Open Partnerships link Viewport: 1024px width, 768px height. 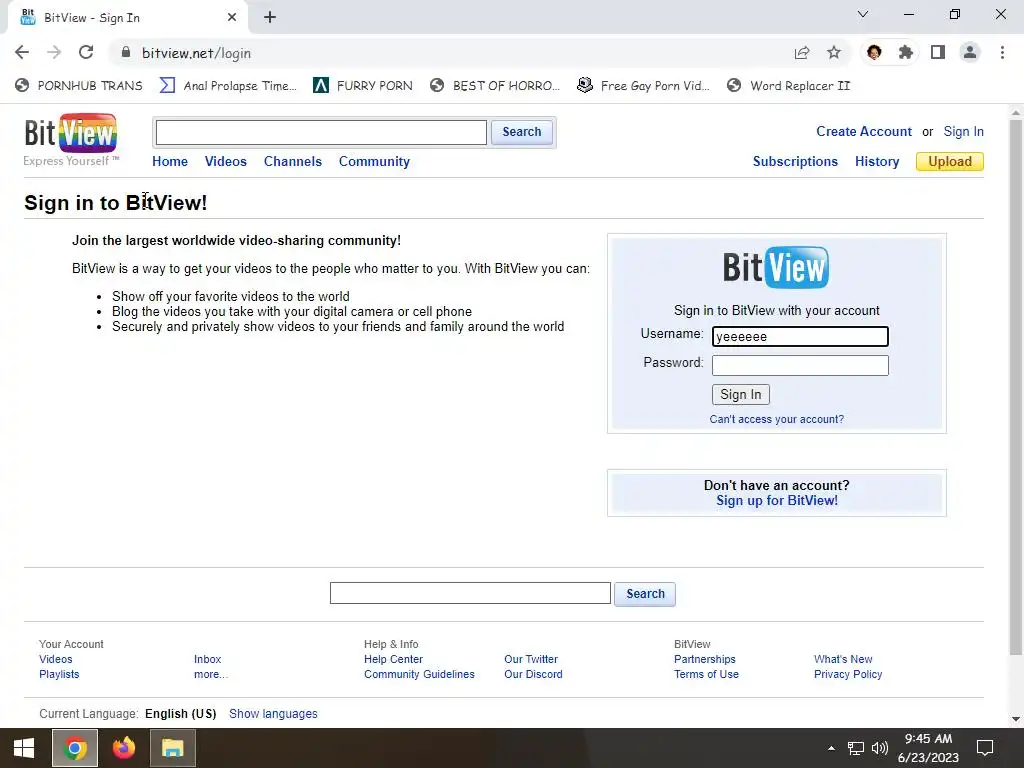tap(705, 659)
